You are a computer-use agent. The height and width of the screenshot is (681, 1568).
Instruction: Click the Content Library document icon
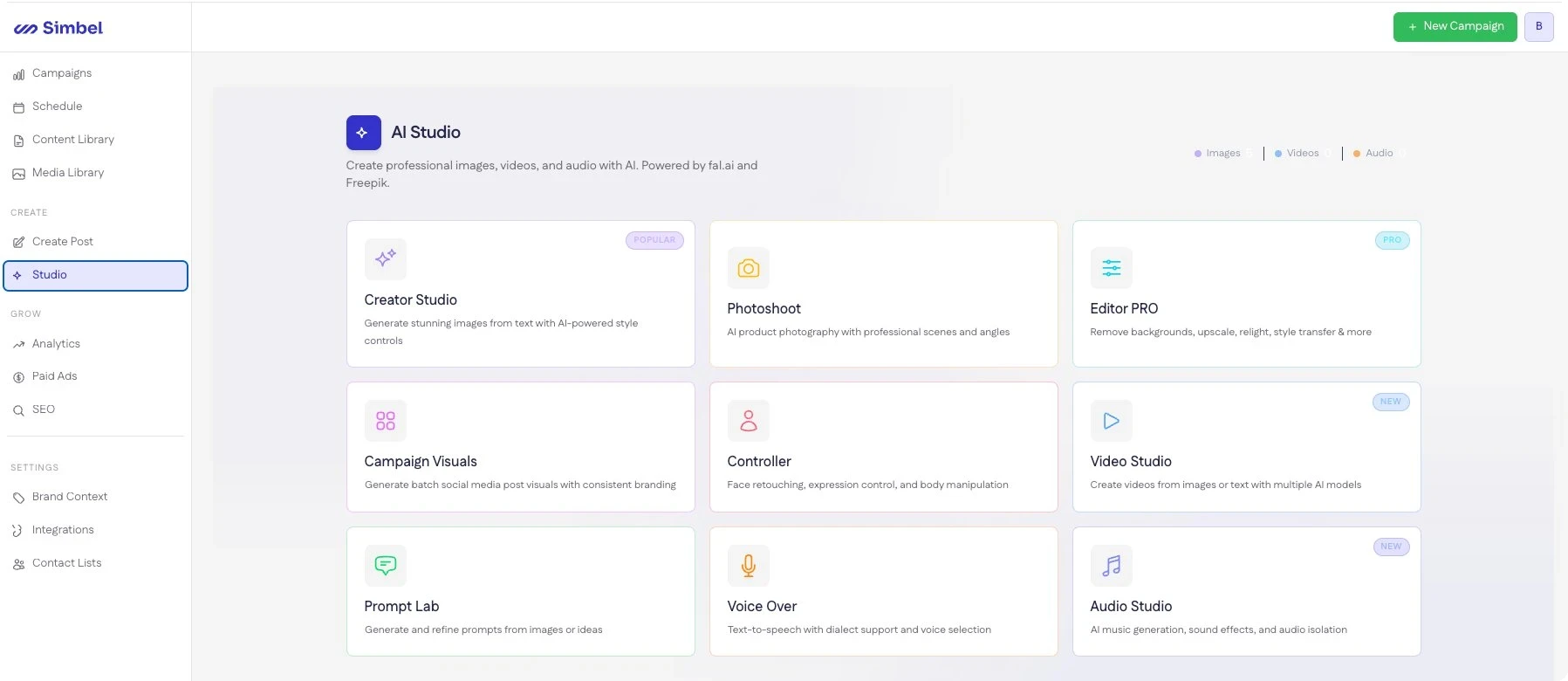(x=18, y=141)
